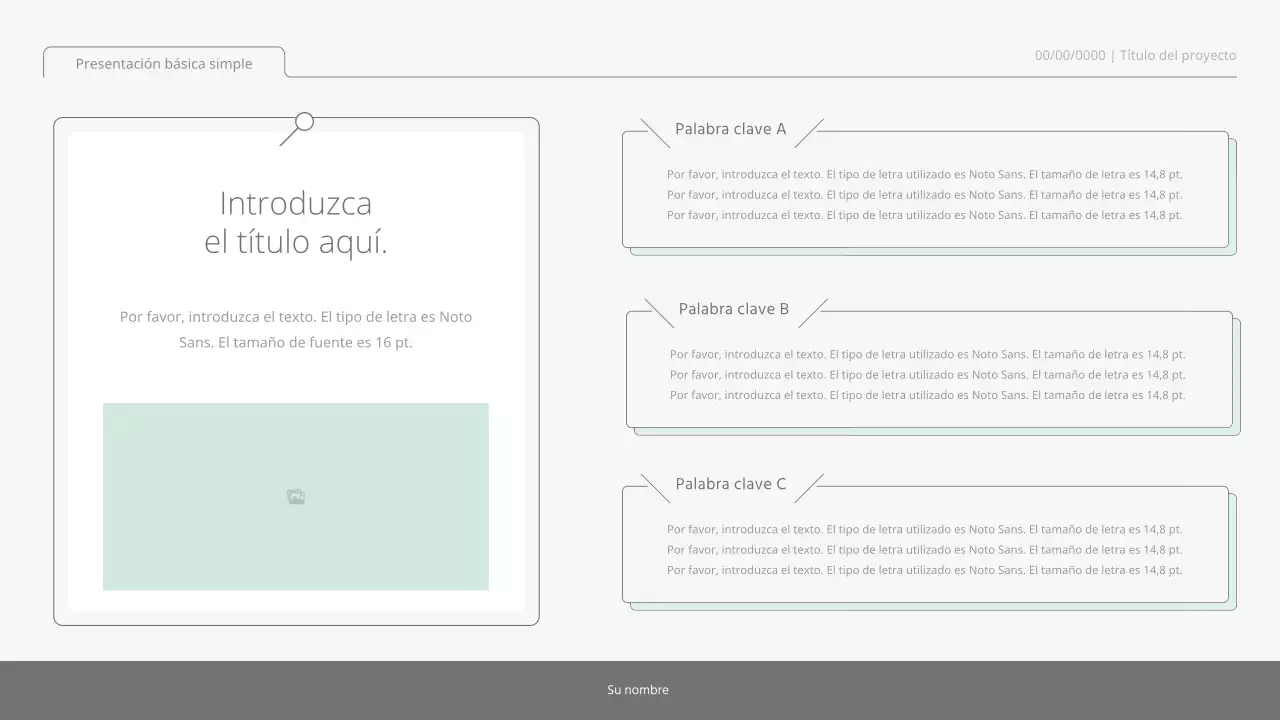Click the paragraph text inside the Palabra clave A box
Screen dimensions: 1280x720
pyautogui.click(x=924, y=194)
